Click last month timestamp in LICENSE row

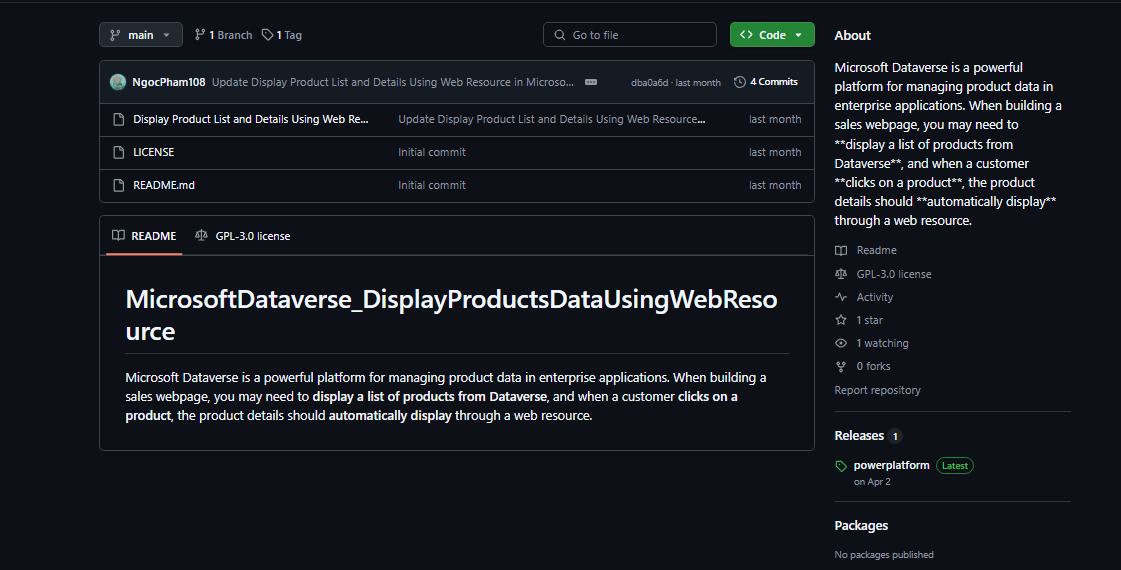[x=775, y=152]
